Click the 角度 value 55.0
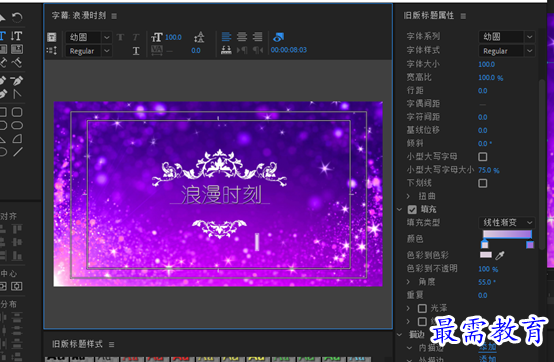Viewport: 554px width, 362px height. click(x=487, y=282)
